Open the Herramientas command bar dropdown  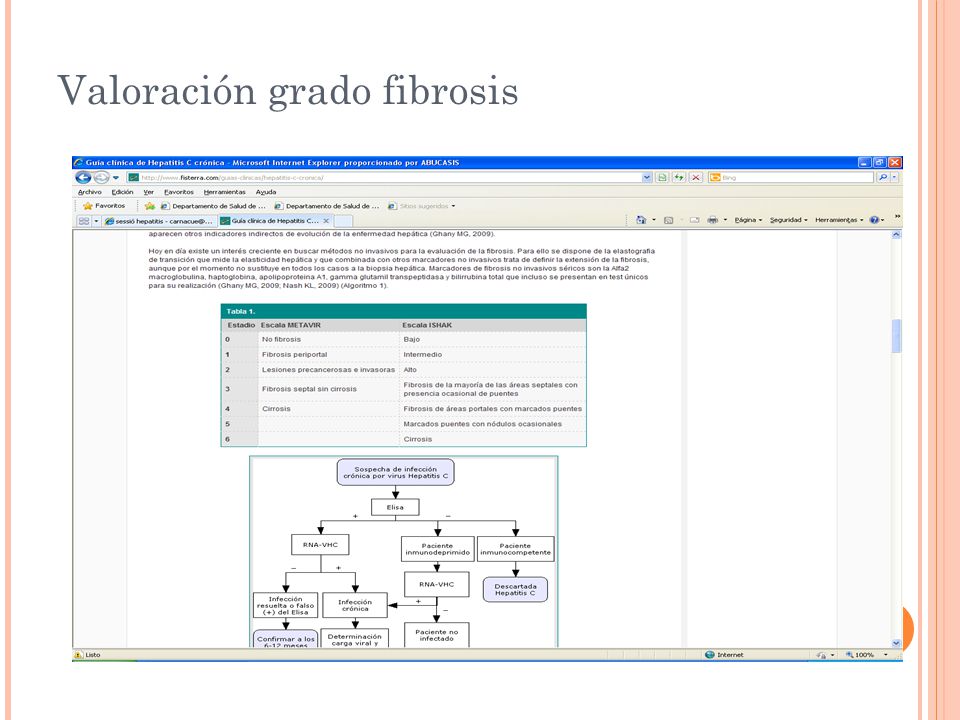tap(839, 220)
